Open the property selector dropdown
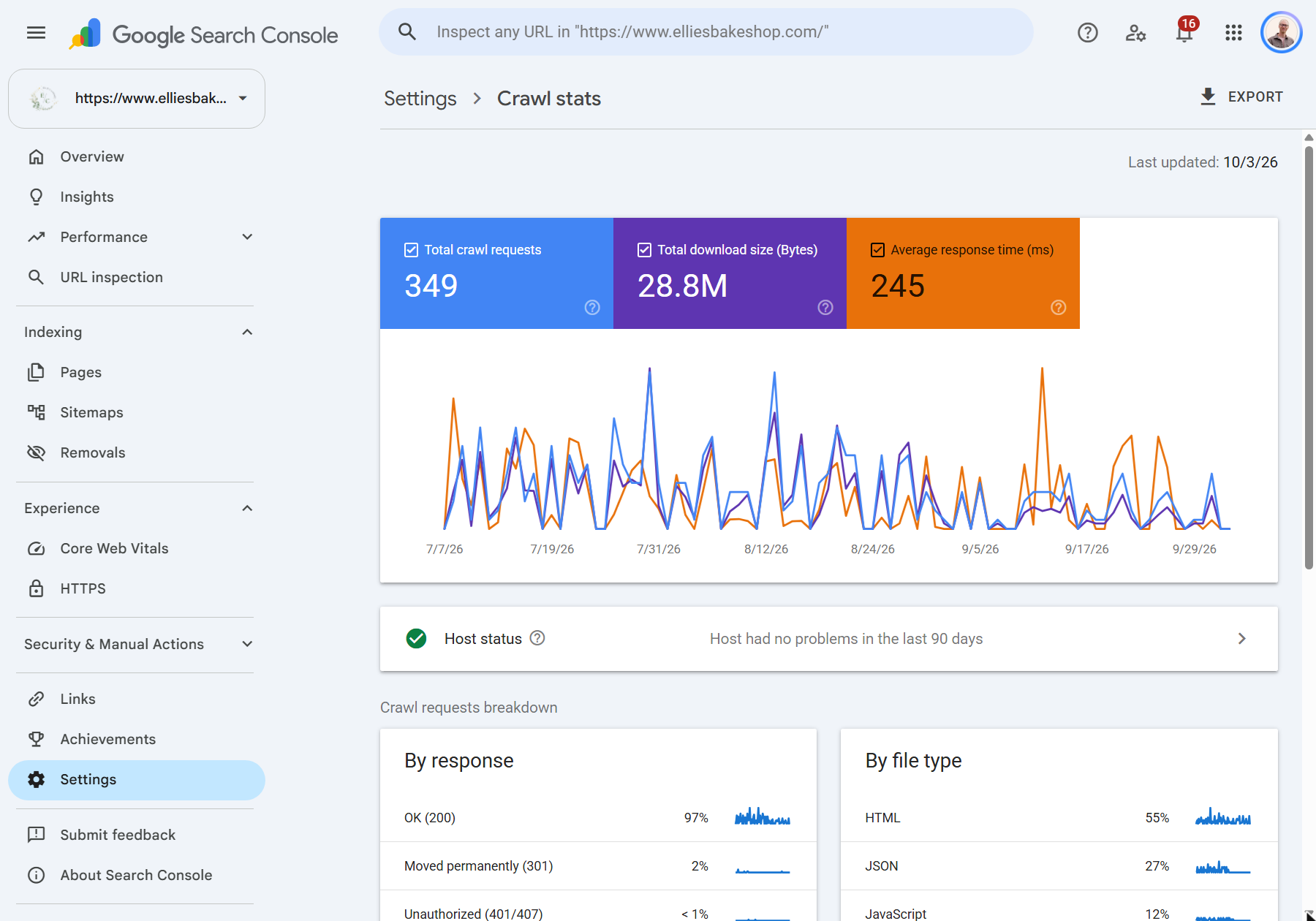This screenshot has width=1316, height=921. pos(137,99)
